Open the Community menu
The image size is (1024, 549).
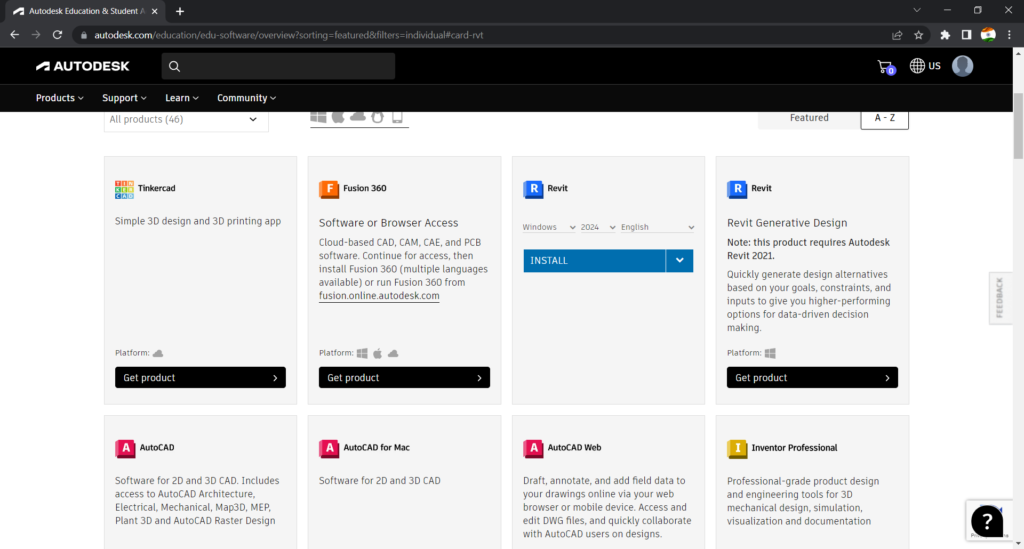coord(246,98)
